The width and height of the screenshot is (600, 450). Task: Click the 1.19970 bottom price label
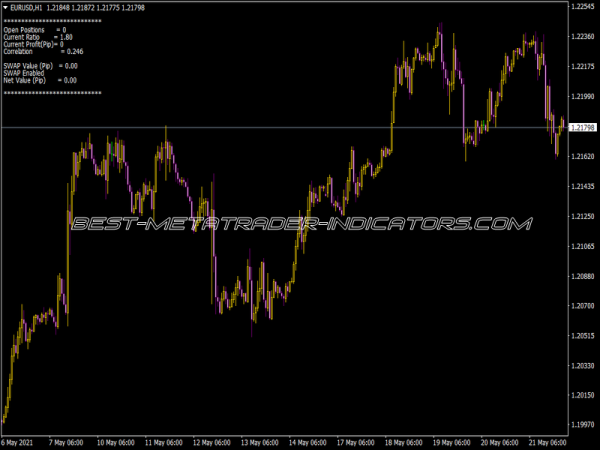pyautogui.click(x=583, y=424)
